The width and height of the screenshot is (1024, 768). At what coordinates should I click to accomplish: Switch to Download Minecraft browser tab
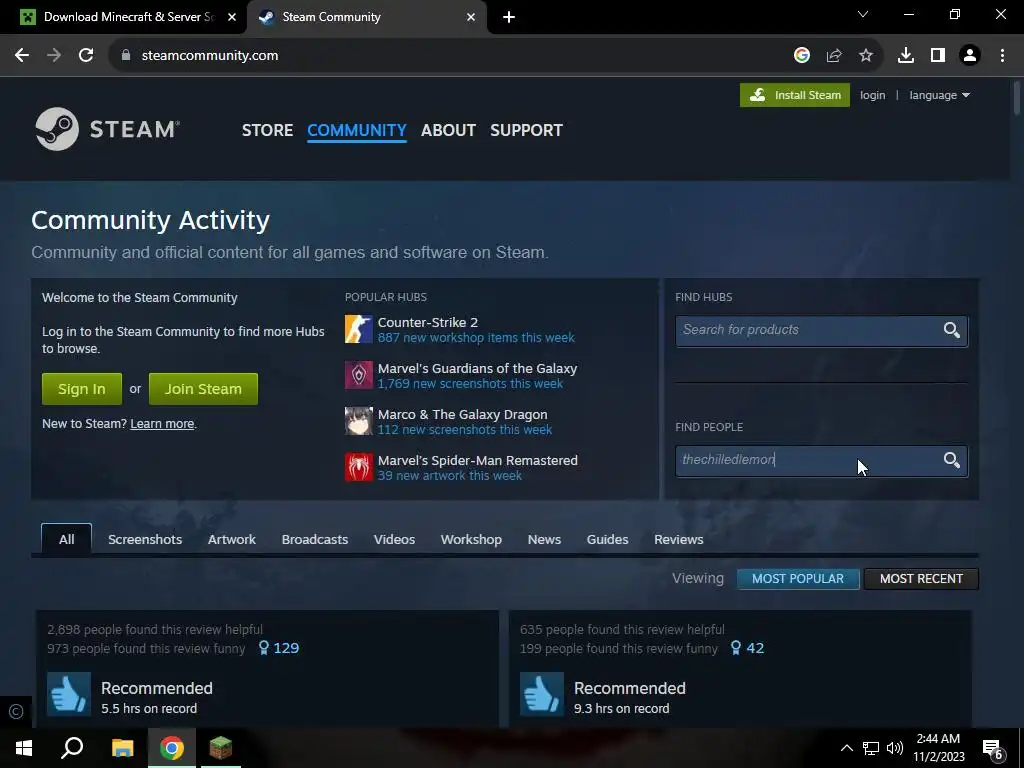pyautogui.click(x=123, y=17)
